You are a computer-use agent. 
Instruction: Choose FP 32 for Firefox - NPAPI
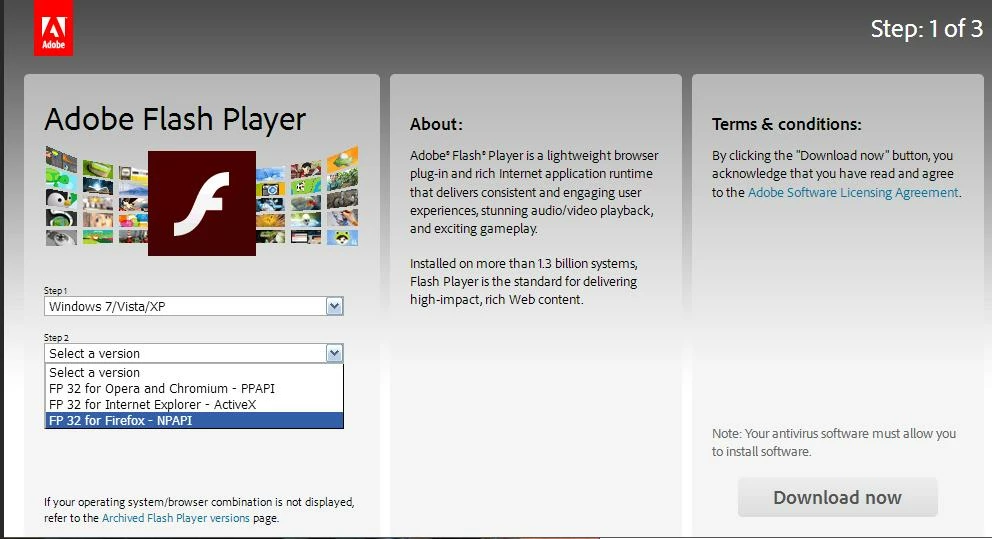[194, 420]
